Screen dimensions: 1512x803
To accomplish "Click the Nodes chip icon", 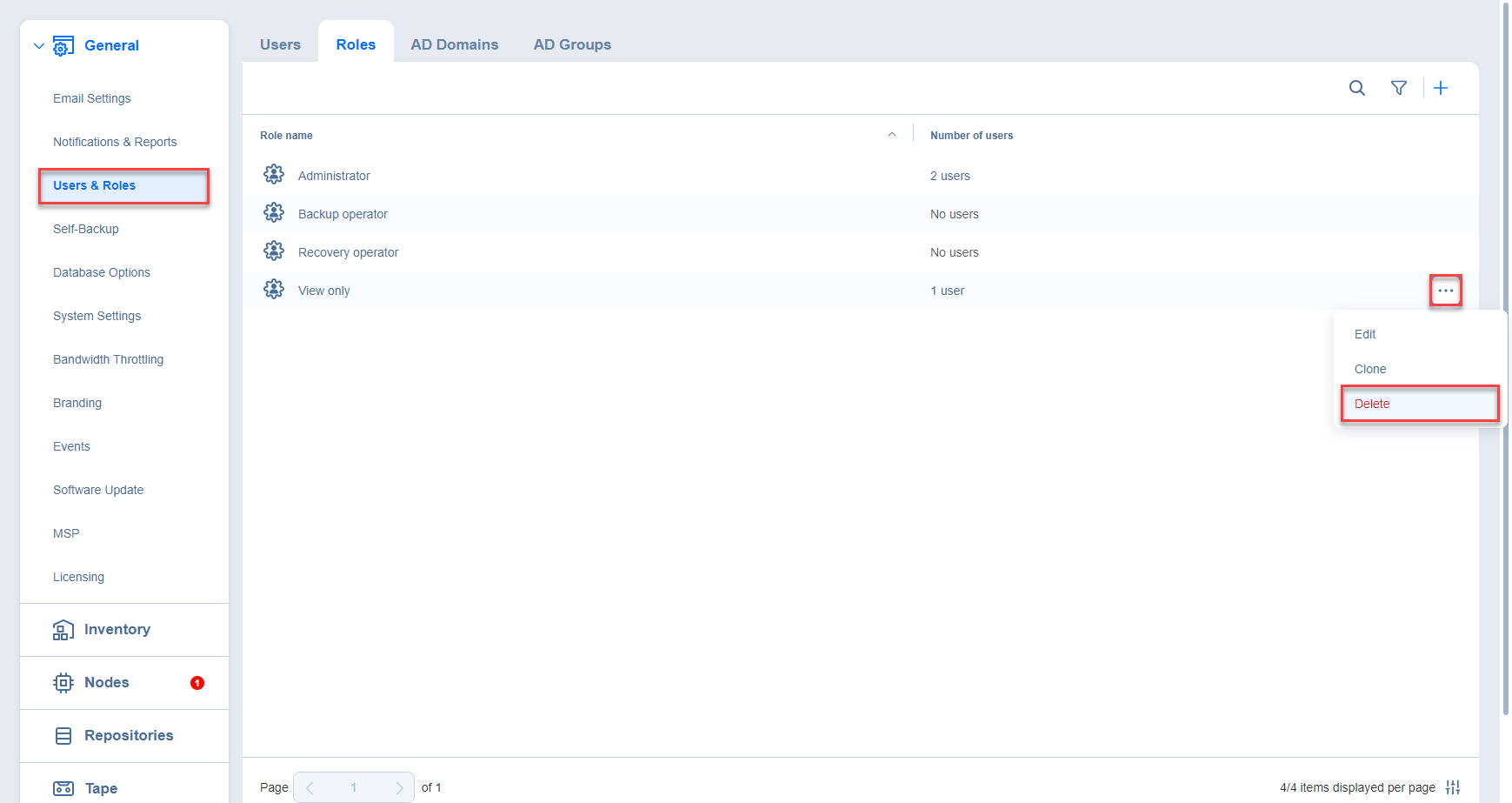I will click(x=63, y=683).
